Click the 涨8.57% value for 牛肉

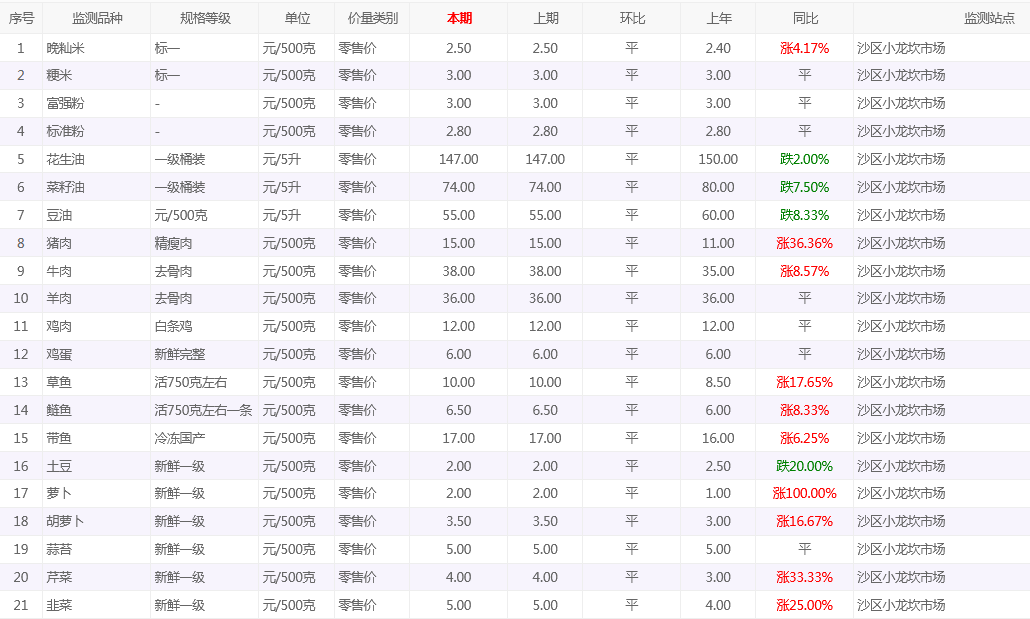pyautogui.click(x=805, y=271)
